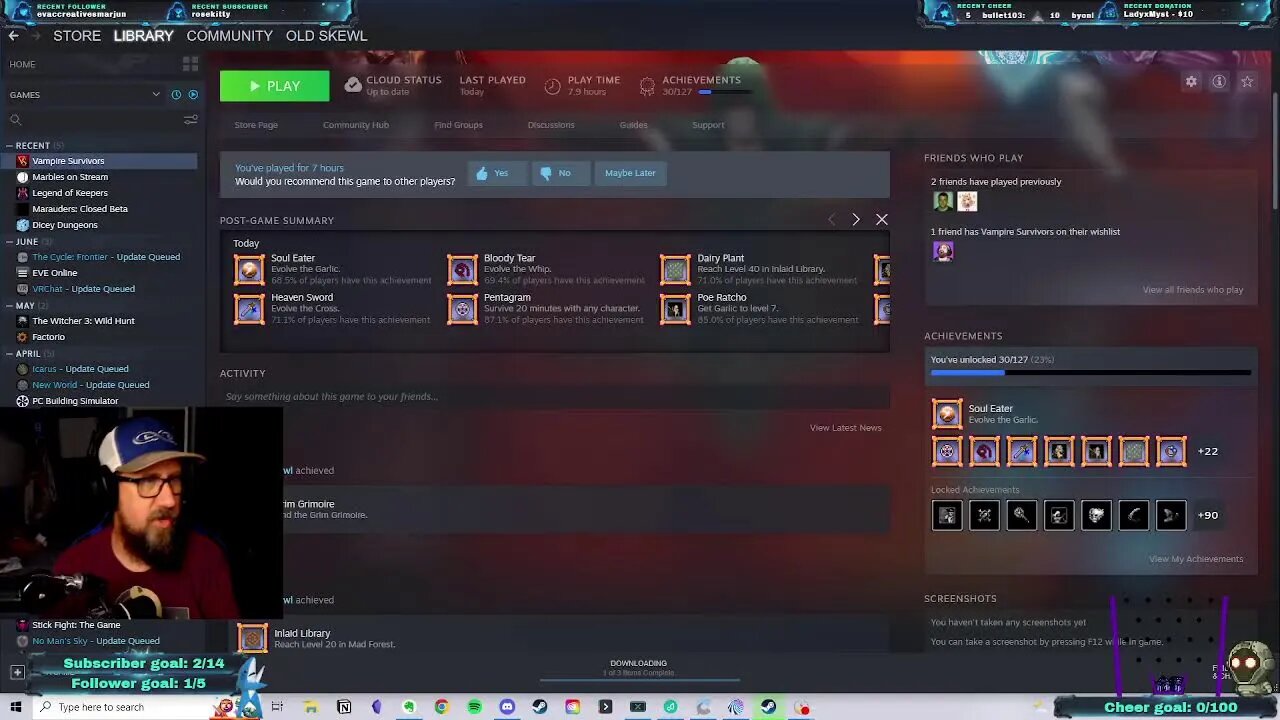Open the game info circle icon

point(1219,82)
